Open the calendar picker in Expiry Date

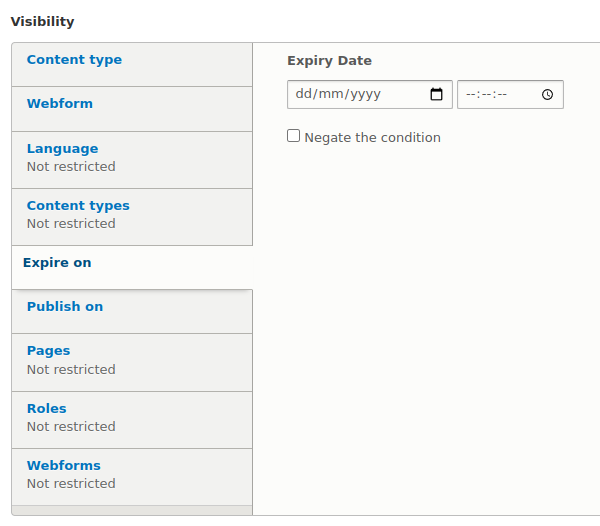[x=436, y=95]
